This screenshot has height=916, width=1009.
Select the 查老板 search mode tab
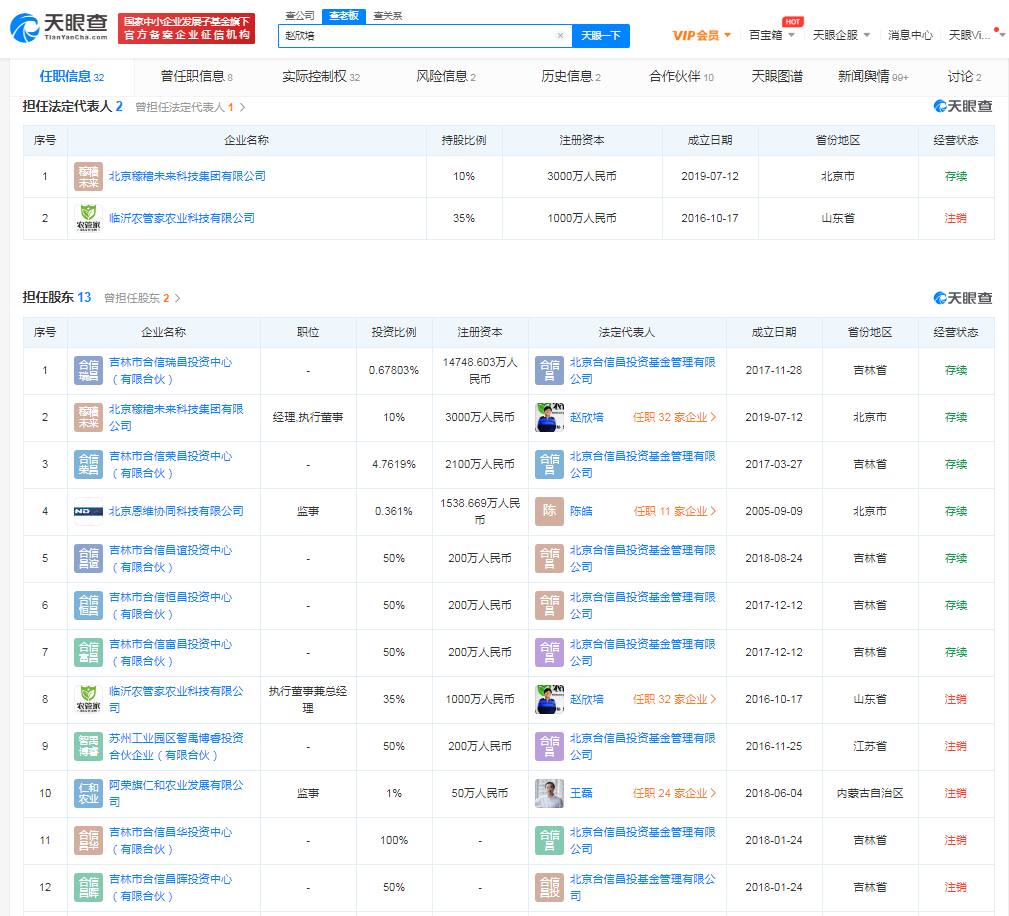344,16
